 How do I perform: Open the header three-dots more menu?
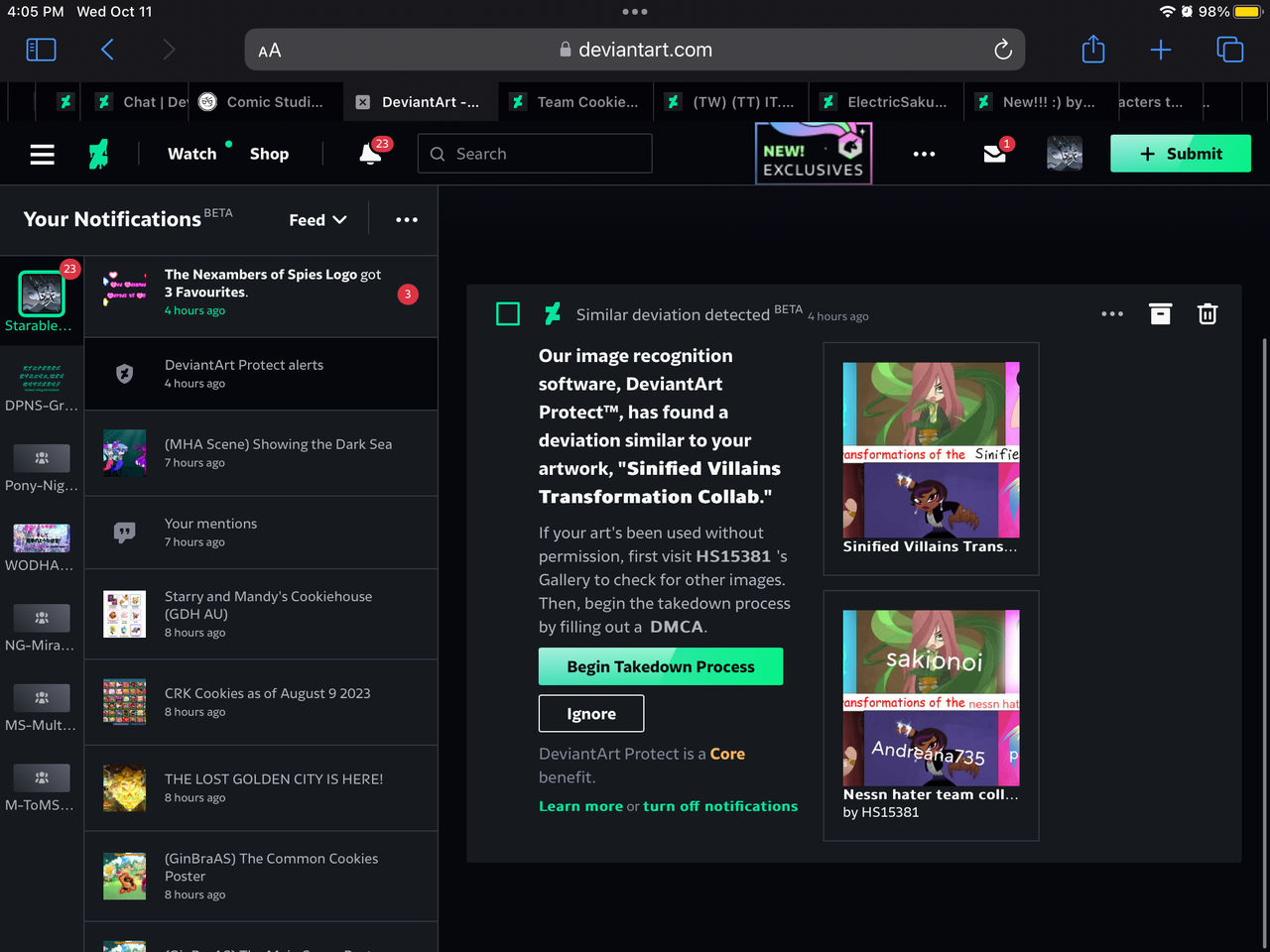924,154
